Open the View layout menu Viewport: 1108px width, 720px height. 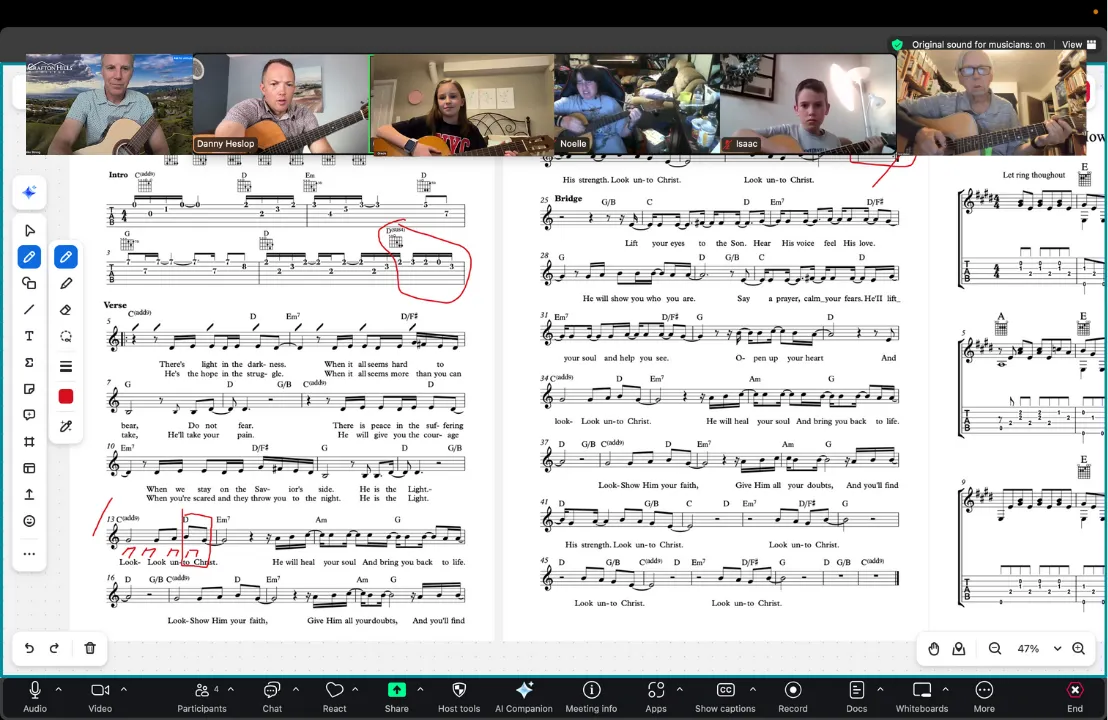pos(1079,45)
